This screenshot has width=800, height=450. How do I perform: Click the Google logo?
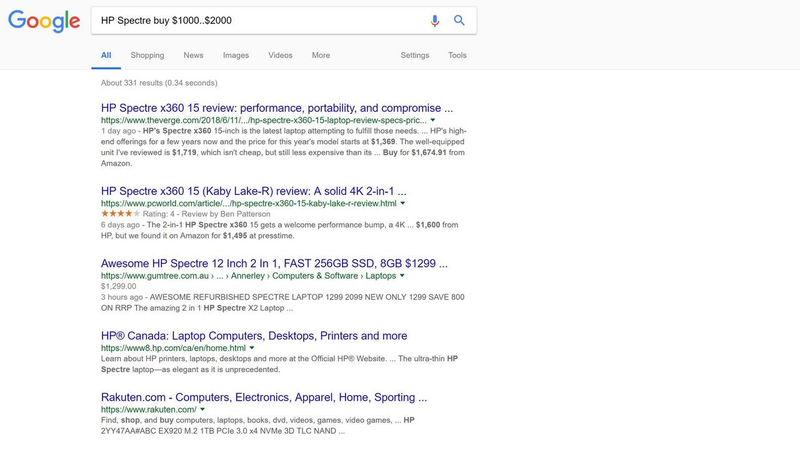coord(44,21)
